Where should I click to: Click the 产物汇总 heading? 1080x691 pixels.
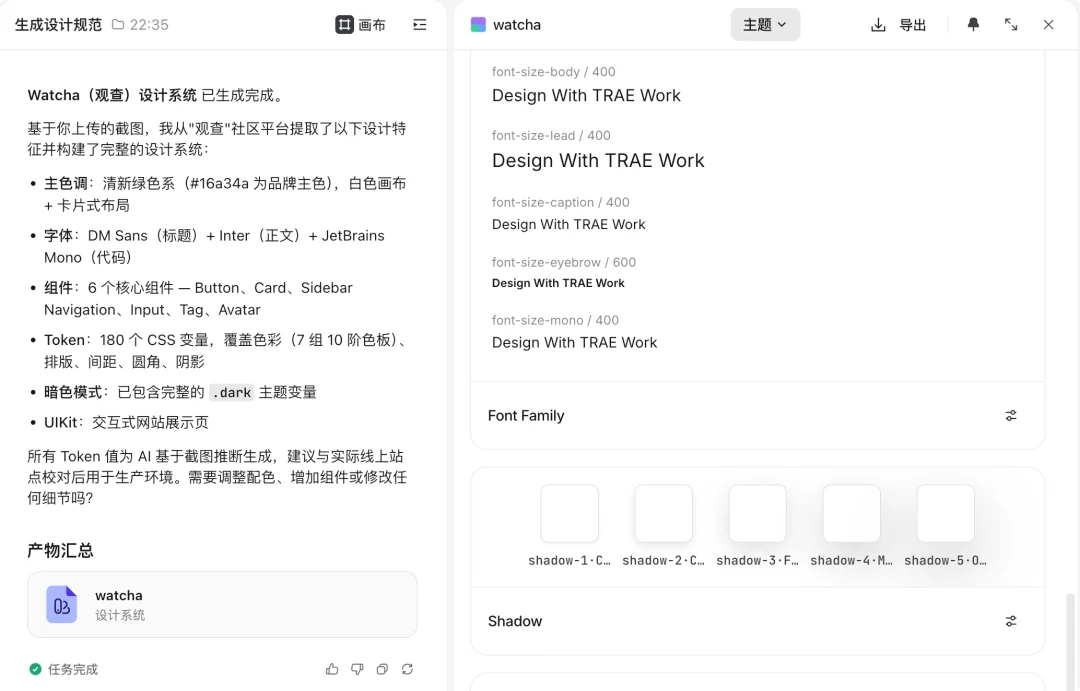61,550
